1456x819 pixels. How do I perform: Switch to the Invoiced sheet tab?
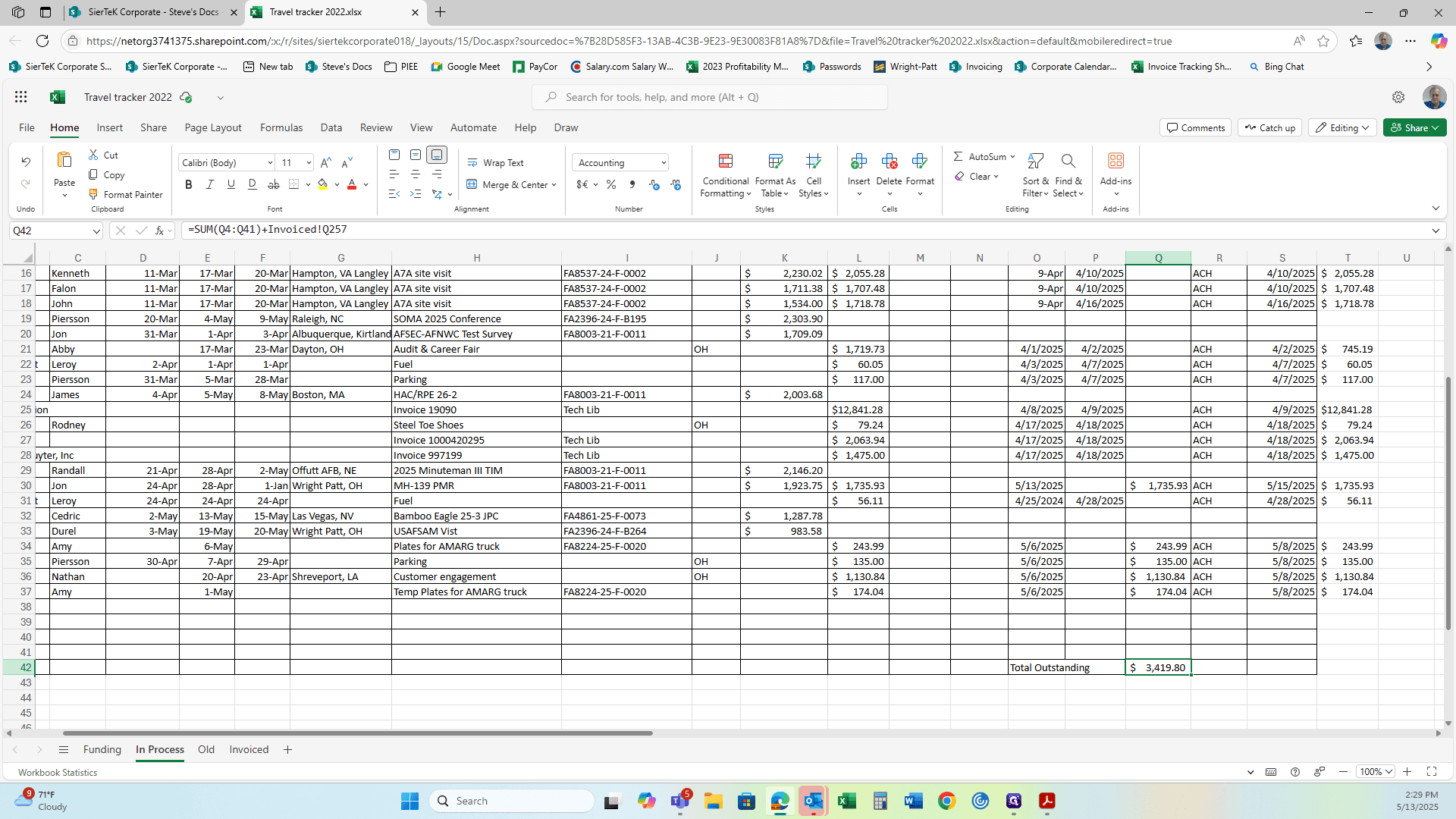249,749
